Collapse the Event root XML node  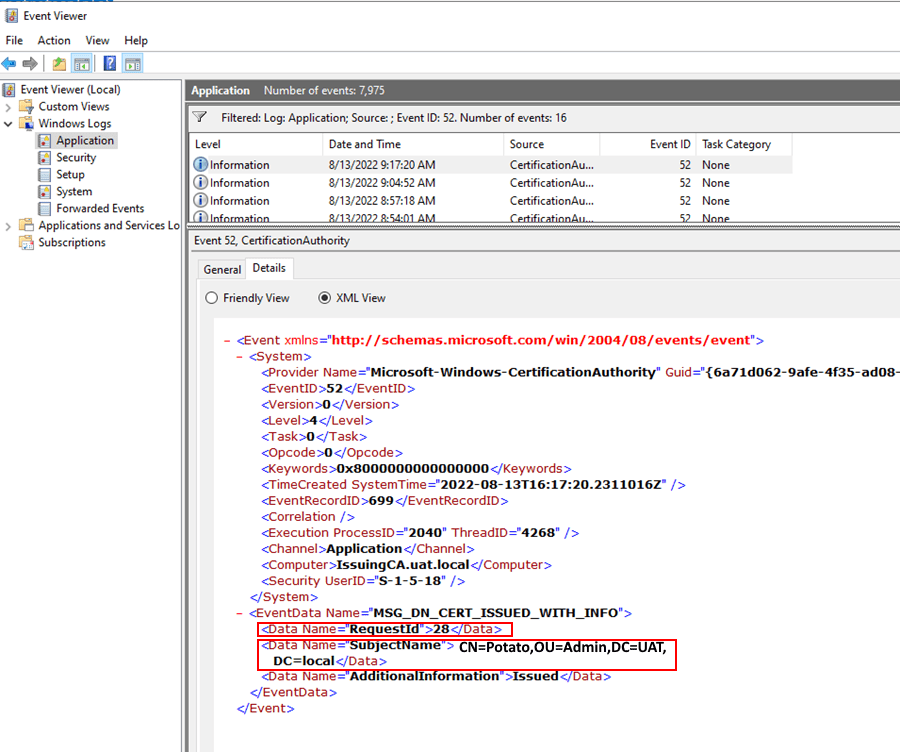(x=227, y=340)
